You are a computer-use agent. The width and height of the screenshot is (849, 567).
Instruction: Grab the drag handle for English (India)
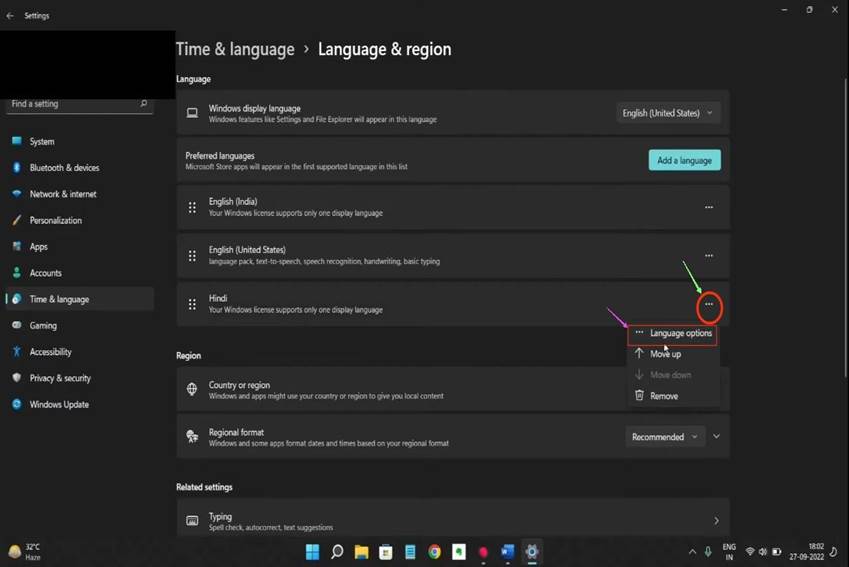click(x=192, y=207)
